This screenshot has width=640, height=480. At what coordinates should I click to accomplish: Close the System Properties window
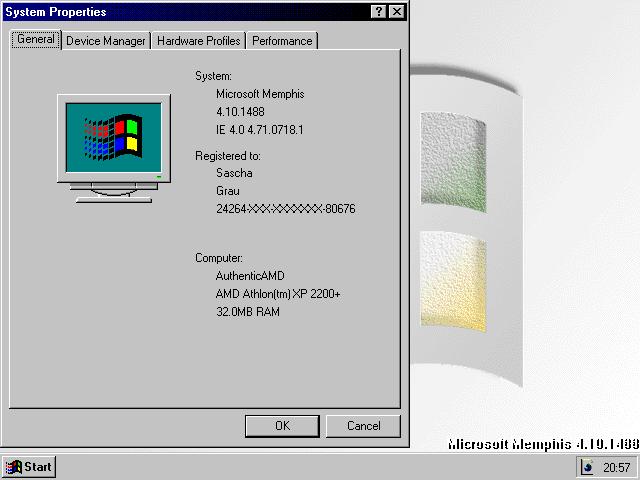tap(397, 11)
